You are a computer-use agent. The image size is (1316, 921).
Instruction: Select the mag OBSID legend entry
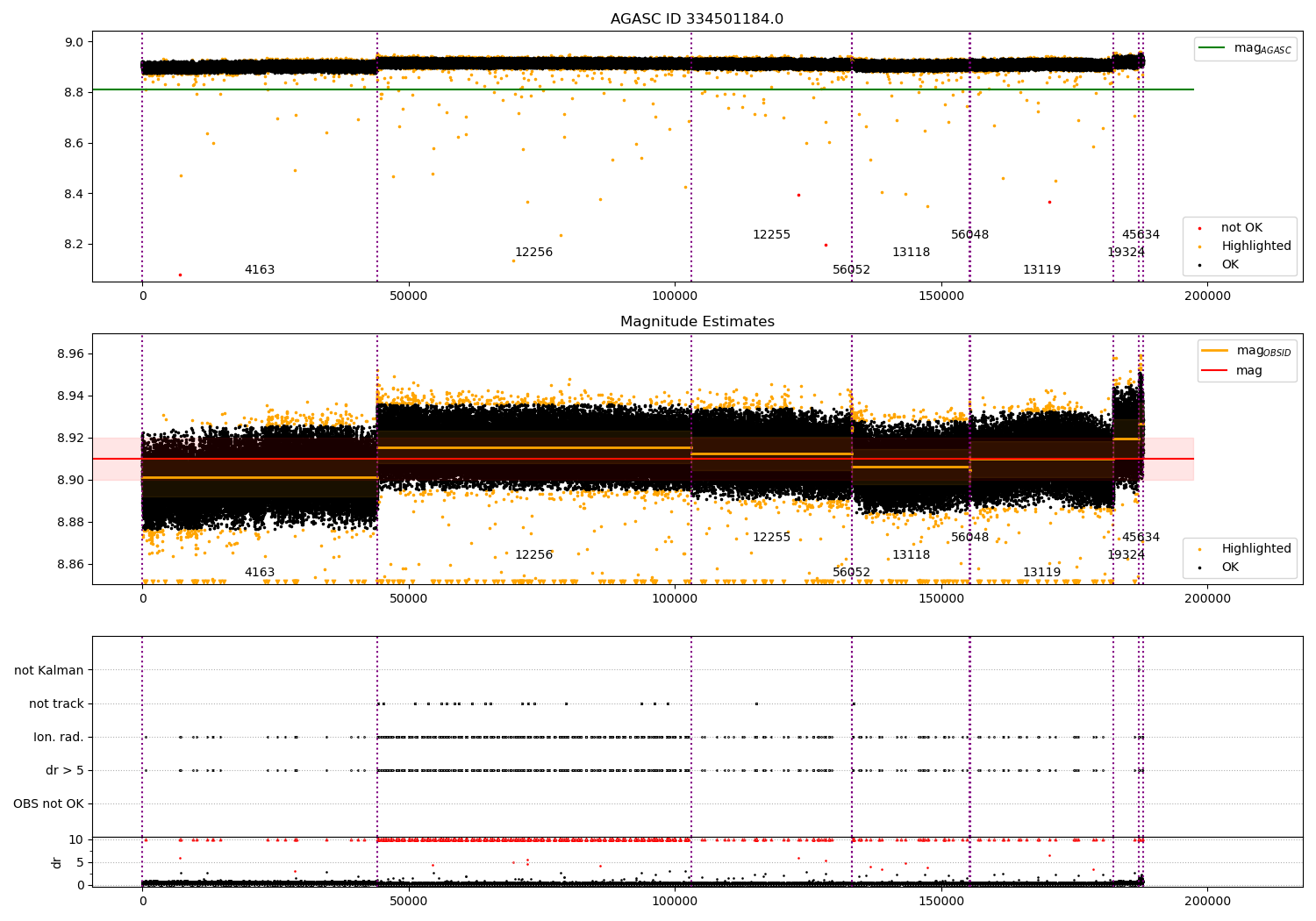pyautogui.click(x=1247, y=351)
